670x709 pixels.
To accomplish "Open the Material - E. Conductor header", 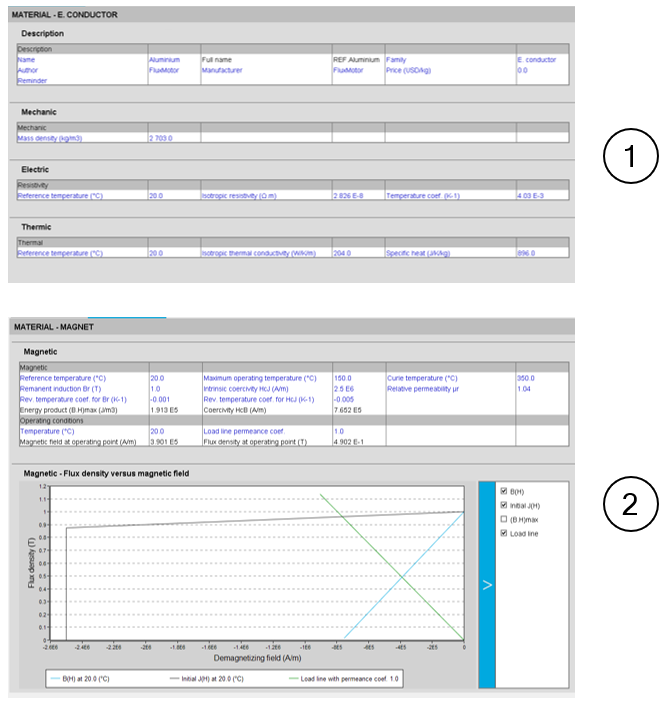I will 65,15.
